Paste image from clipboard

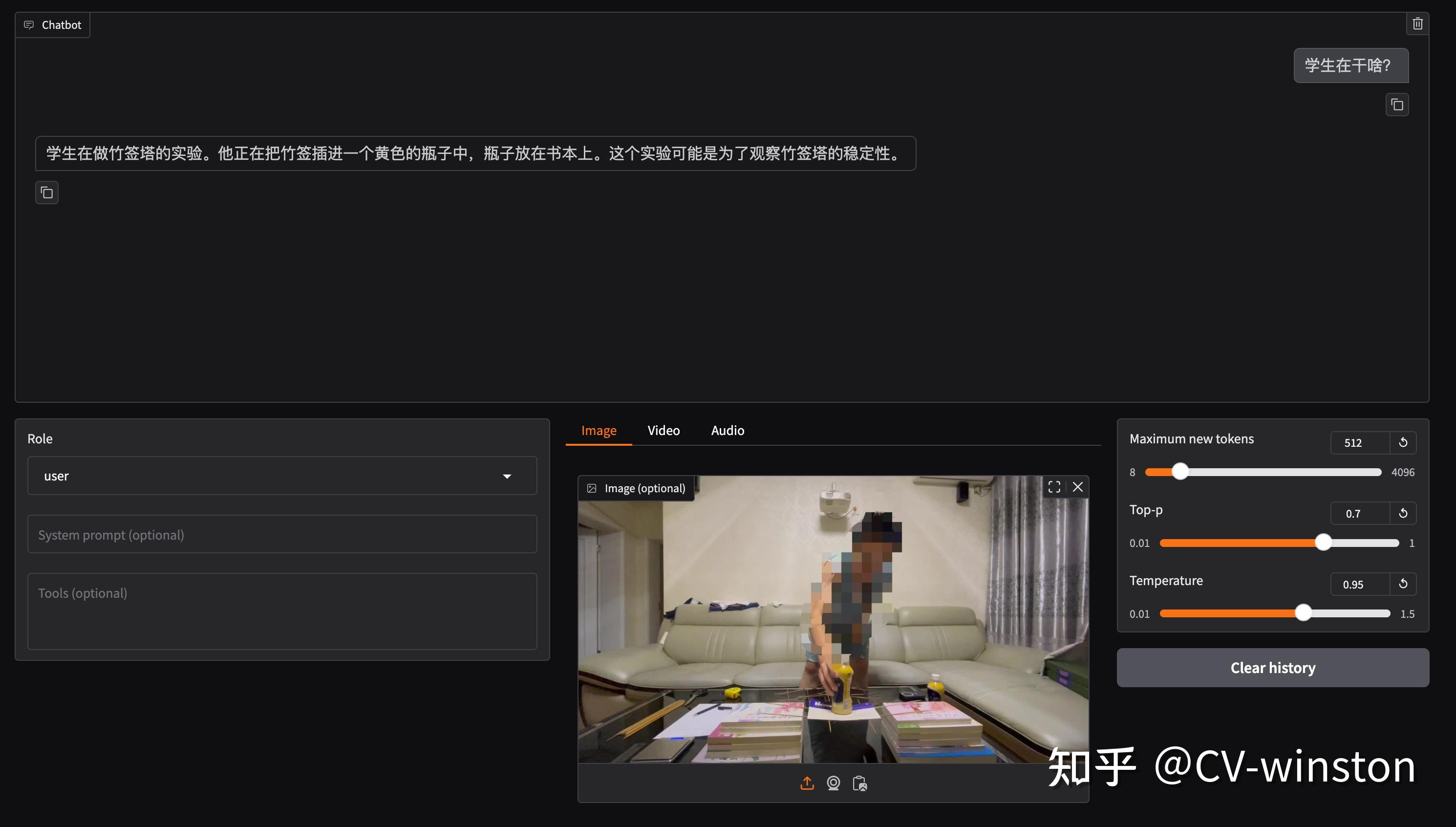point(860,783)
